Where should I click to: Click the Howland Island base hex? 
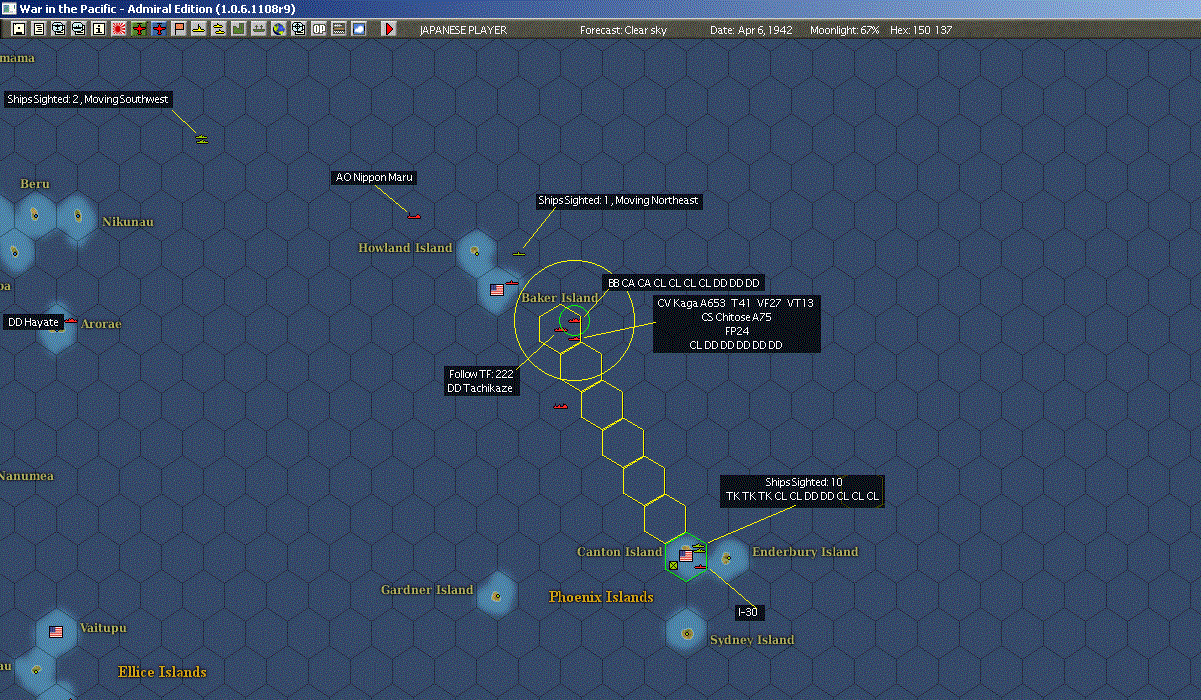tap(476, 251)
